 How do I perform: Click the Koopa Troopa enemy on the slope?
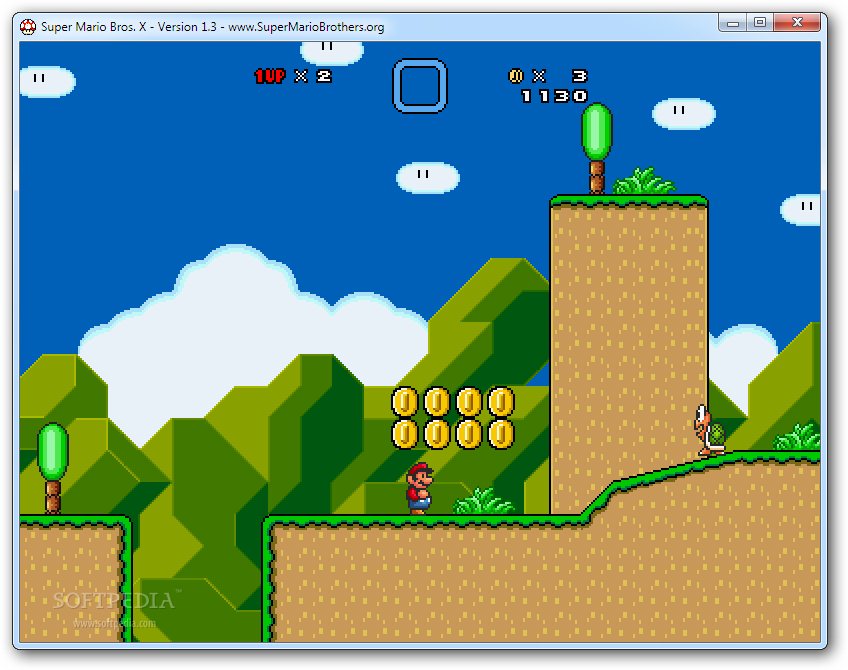pos(710,430)
